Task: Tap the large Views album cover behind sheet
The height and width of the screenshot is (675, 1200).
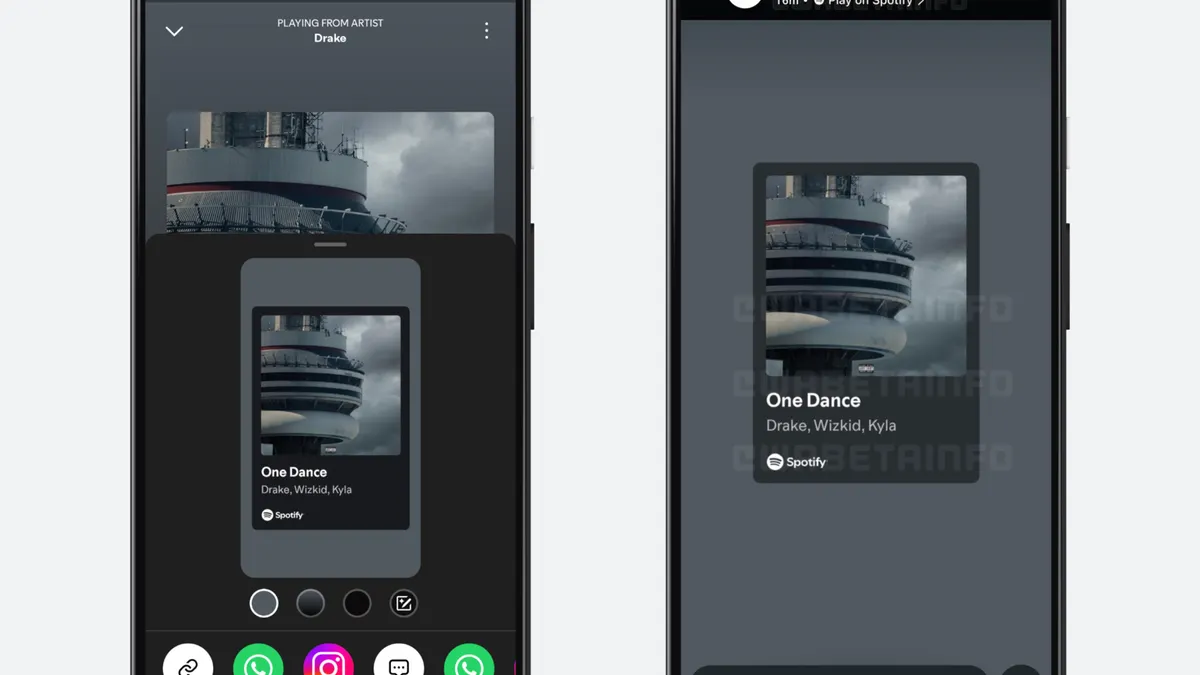Action: [330, 173]
